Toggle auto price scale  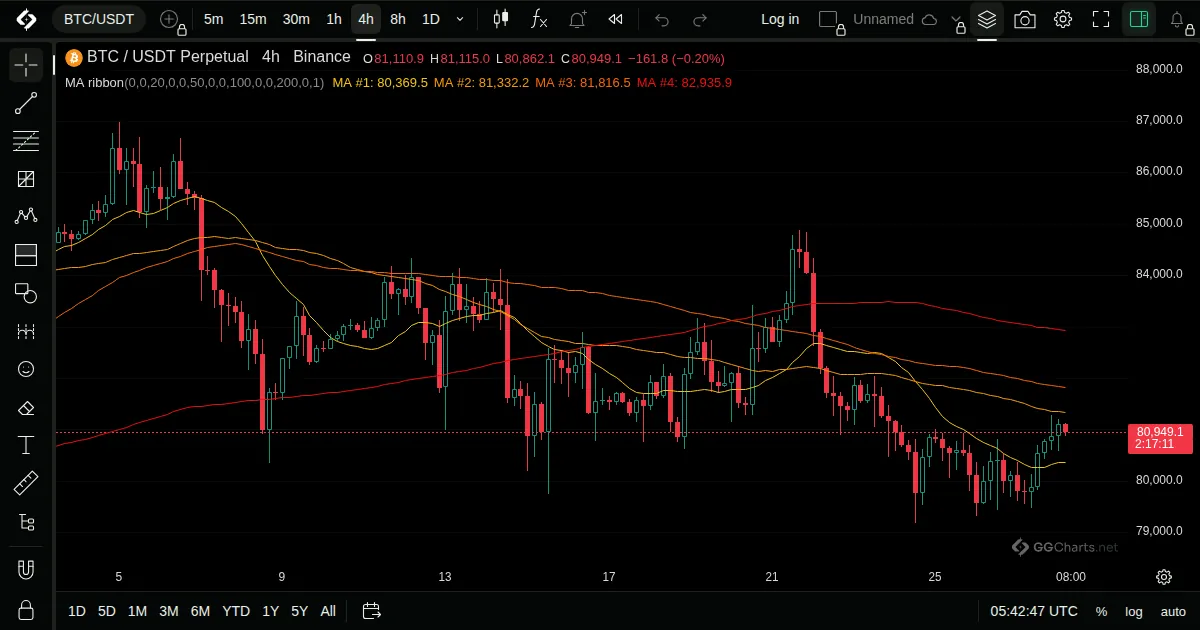click(1173, 611)
